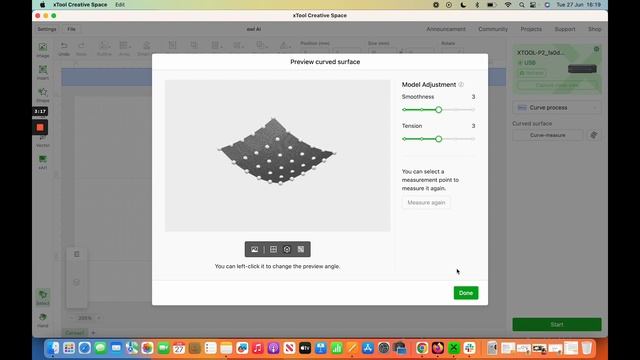
Task: Click the device settings gear icon
Action: click(x=596, y=49)
